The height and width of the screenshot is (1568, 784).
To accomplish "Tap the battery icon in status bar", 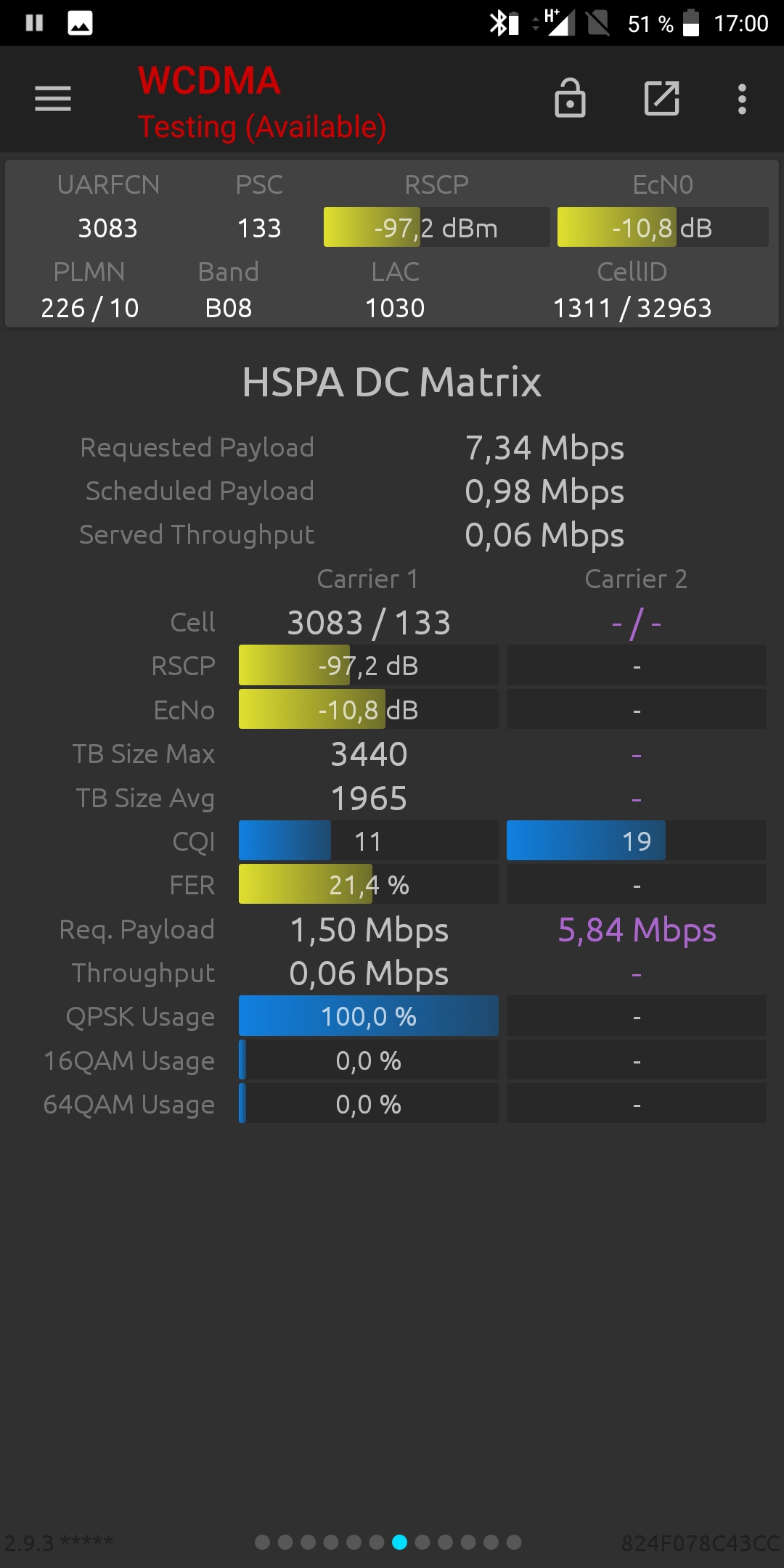I will point(691,23).
